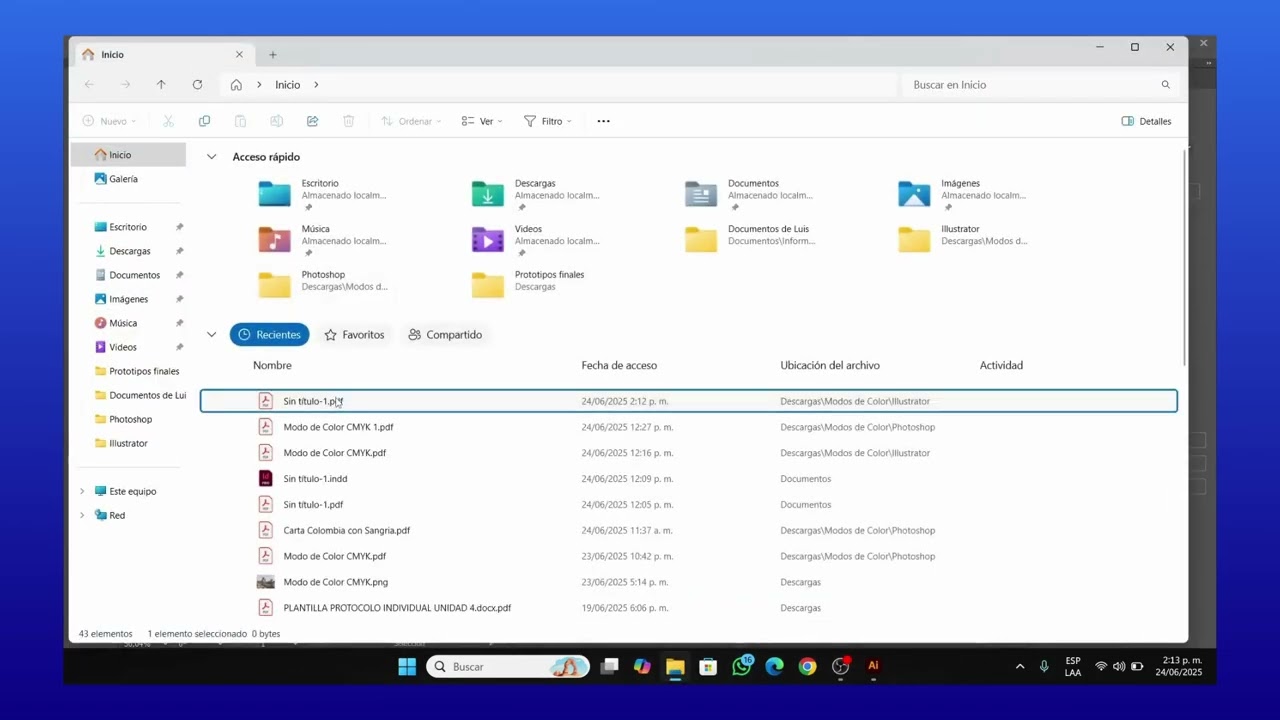This screenshot has width=1280, height=720.
Task: Expand Este equipo in the sidebar
Action: pos(82,491)
